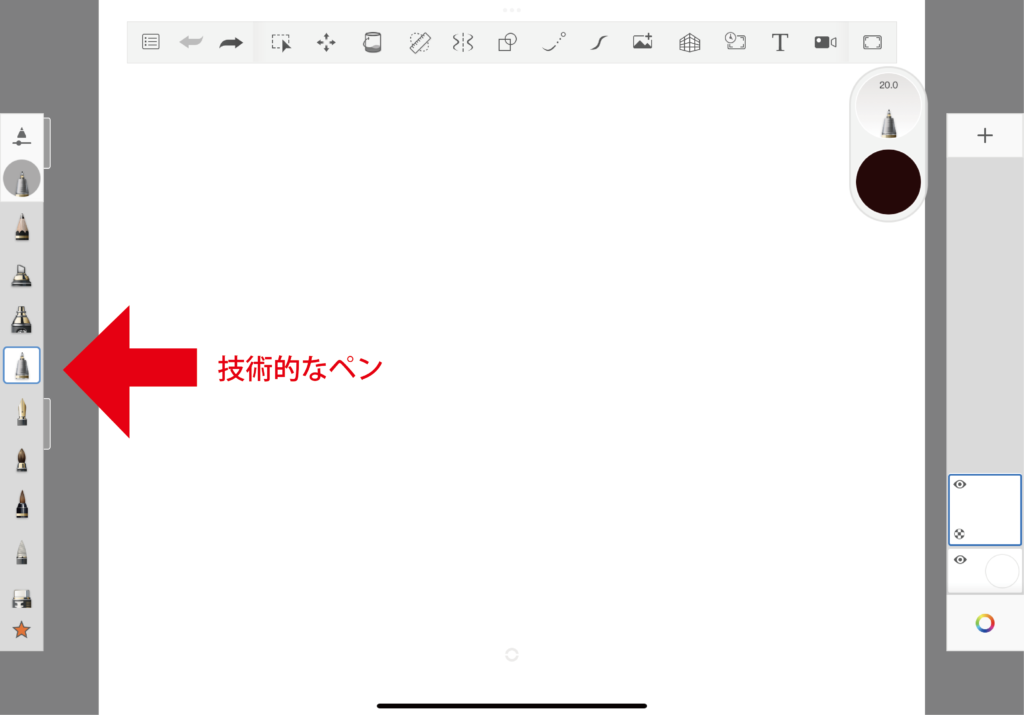Choose the Transform move tool
Screen dimensions: 1024x715
pyautogui.click(x=326, y=42)
